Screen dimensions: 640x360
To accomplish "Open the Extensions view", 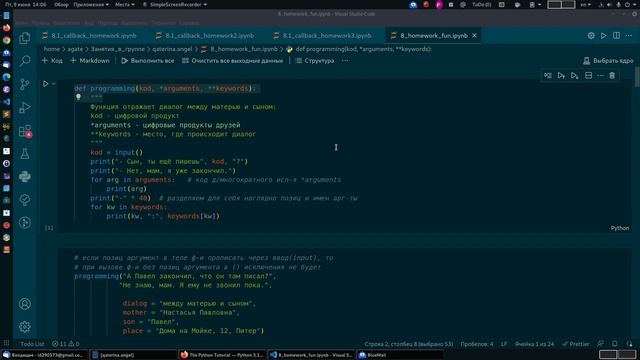I will (x=24, y=131).
